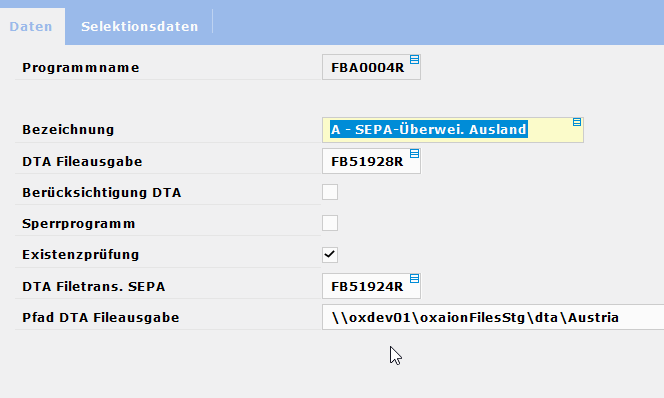Click the list icon in the Bezeichnung field

click(x=577, y=122)
